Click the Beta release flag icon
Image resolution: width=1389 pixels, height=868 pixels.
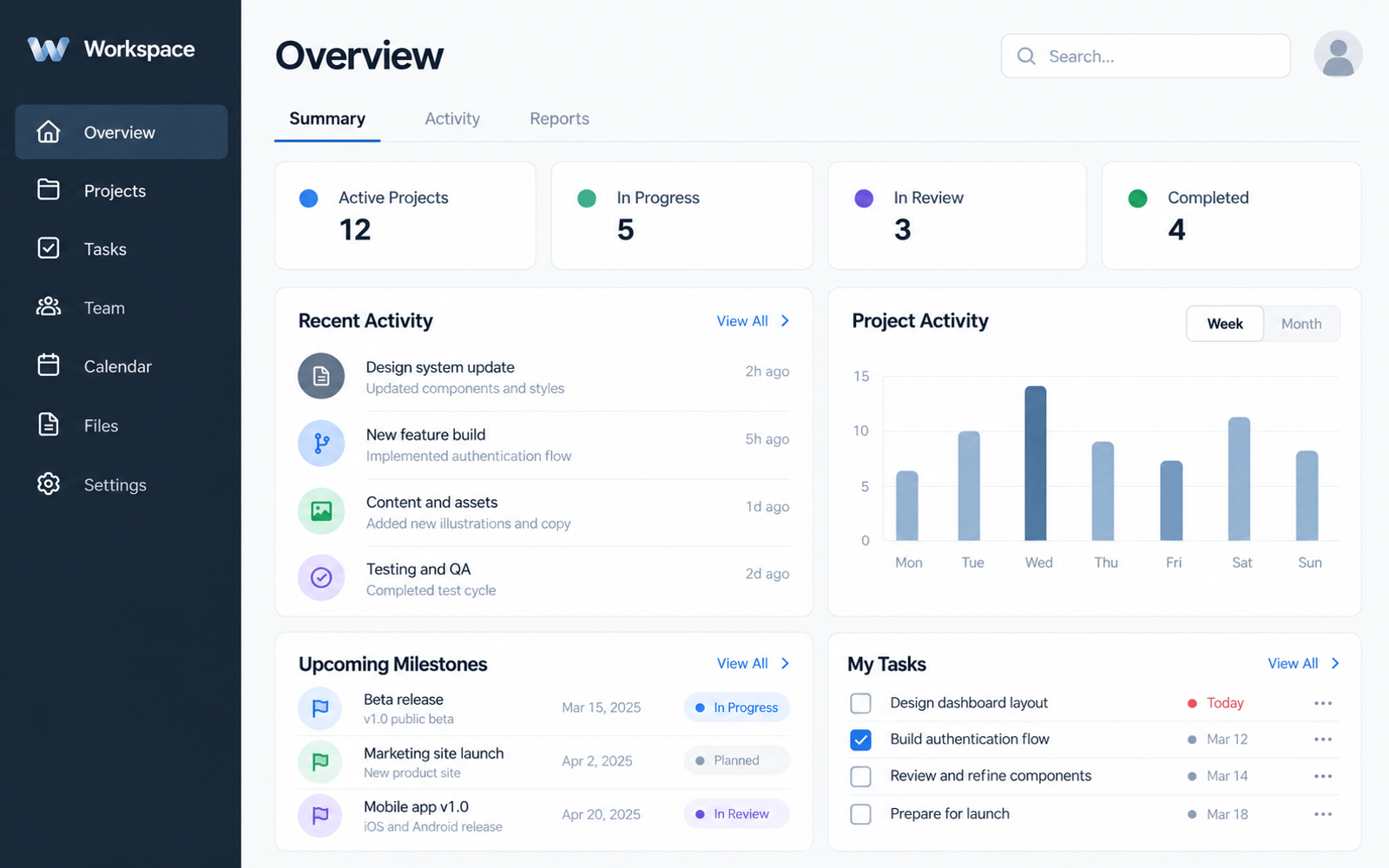(x=319, y=708)
